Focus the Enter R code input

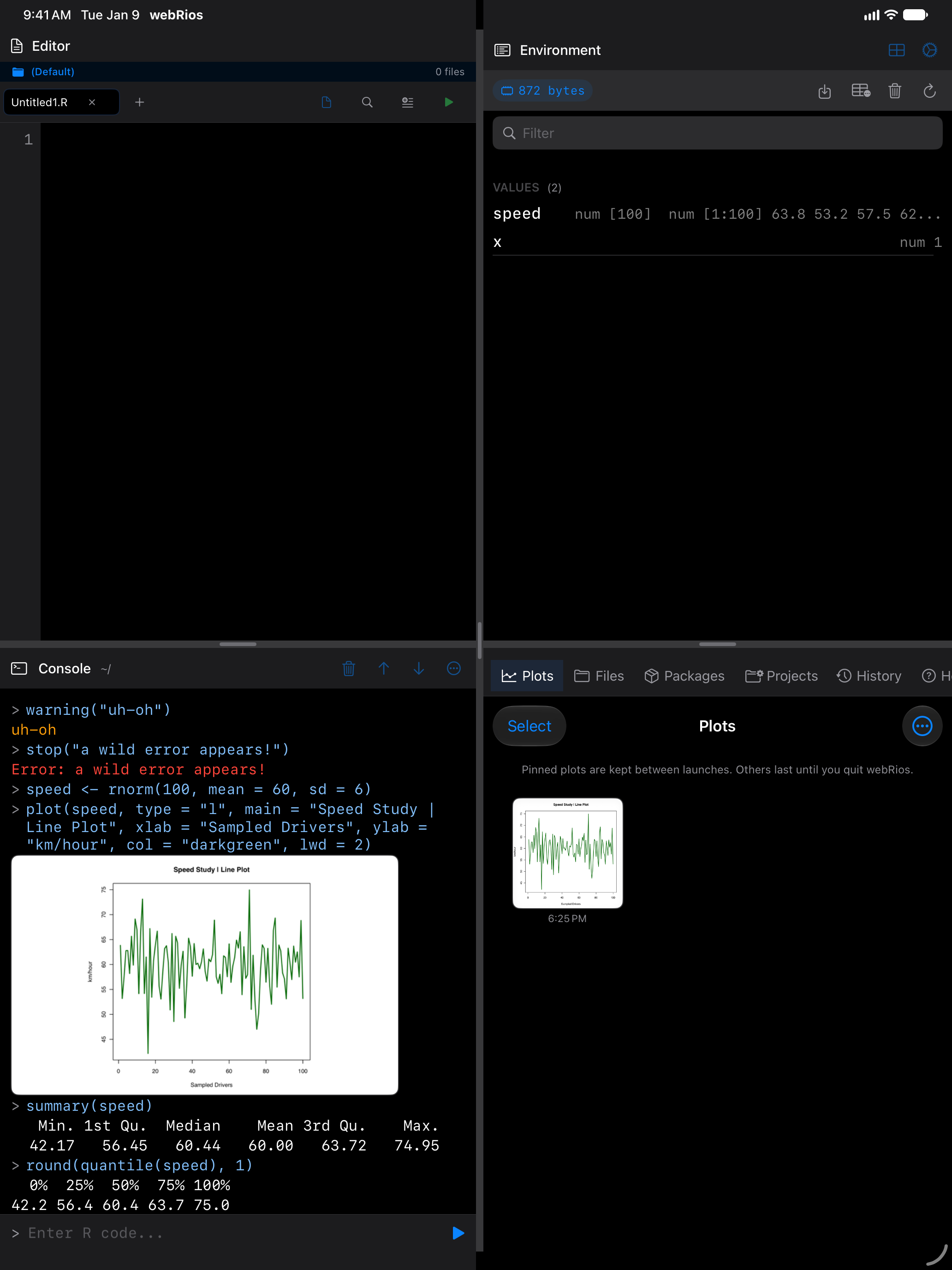pos(230,1233)
